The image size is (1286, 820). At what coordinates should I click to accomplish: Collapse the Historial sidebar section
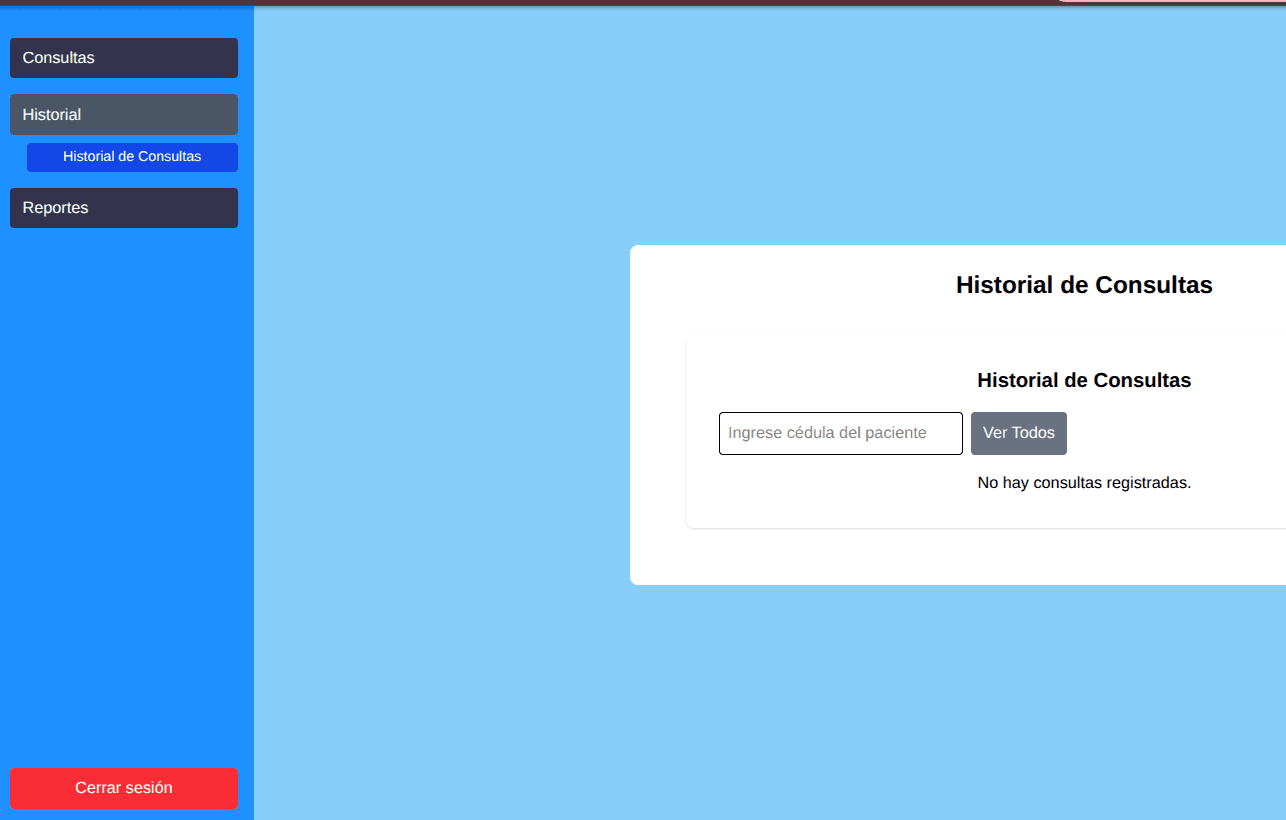click(124, 115)
